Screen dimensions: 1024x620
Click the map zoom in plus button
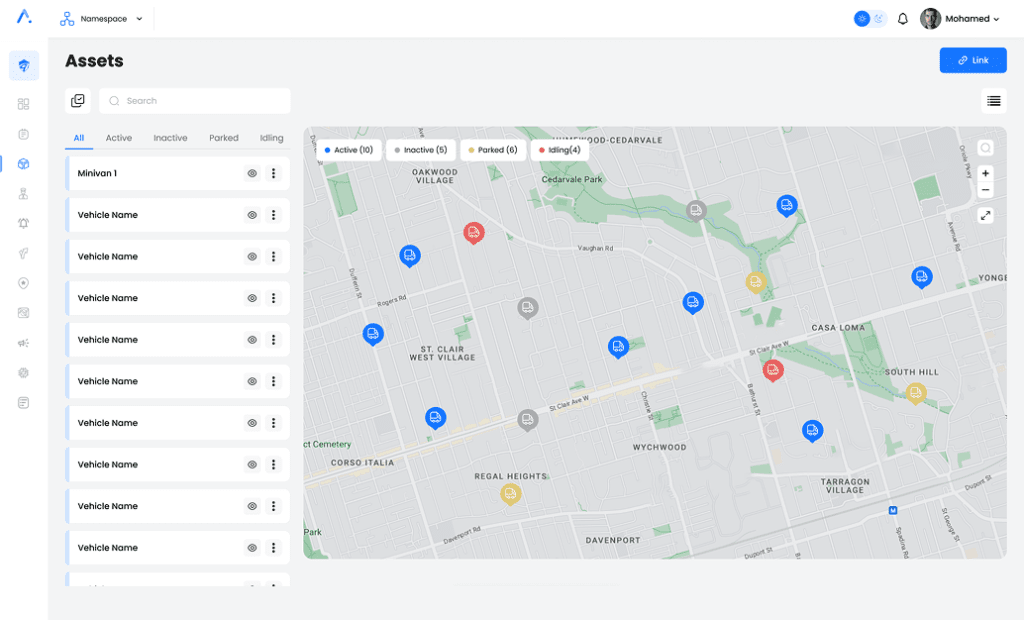point(986,173)
